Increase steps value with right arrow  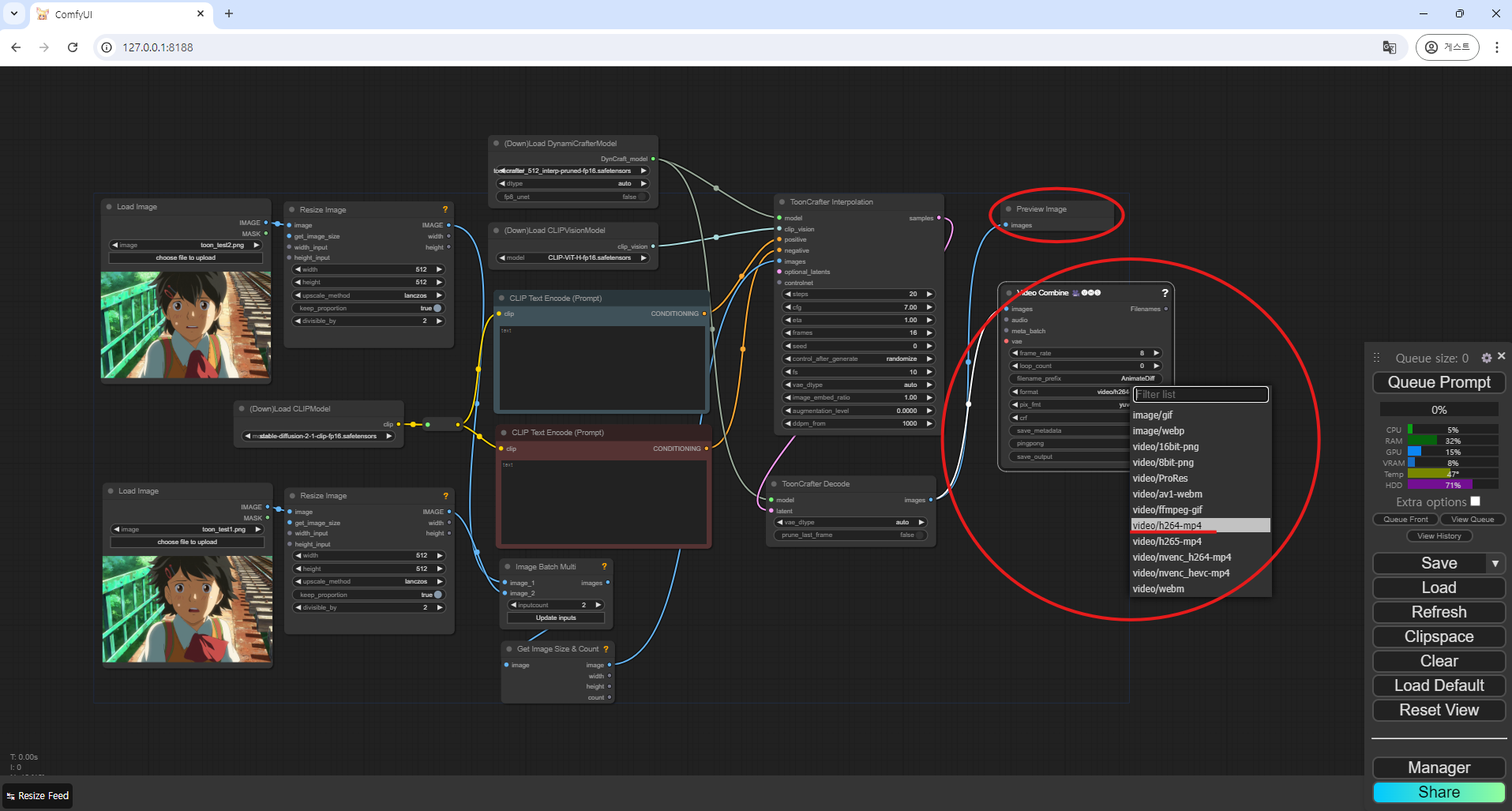[x=929, y=294]
